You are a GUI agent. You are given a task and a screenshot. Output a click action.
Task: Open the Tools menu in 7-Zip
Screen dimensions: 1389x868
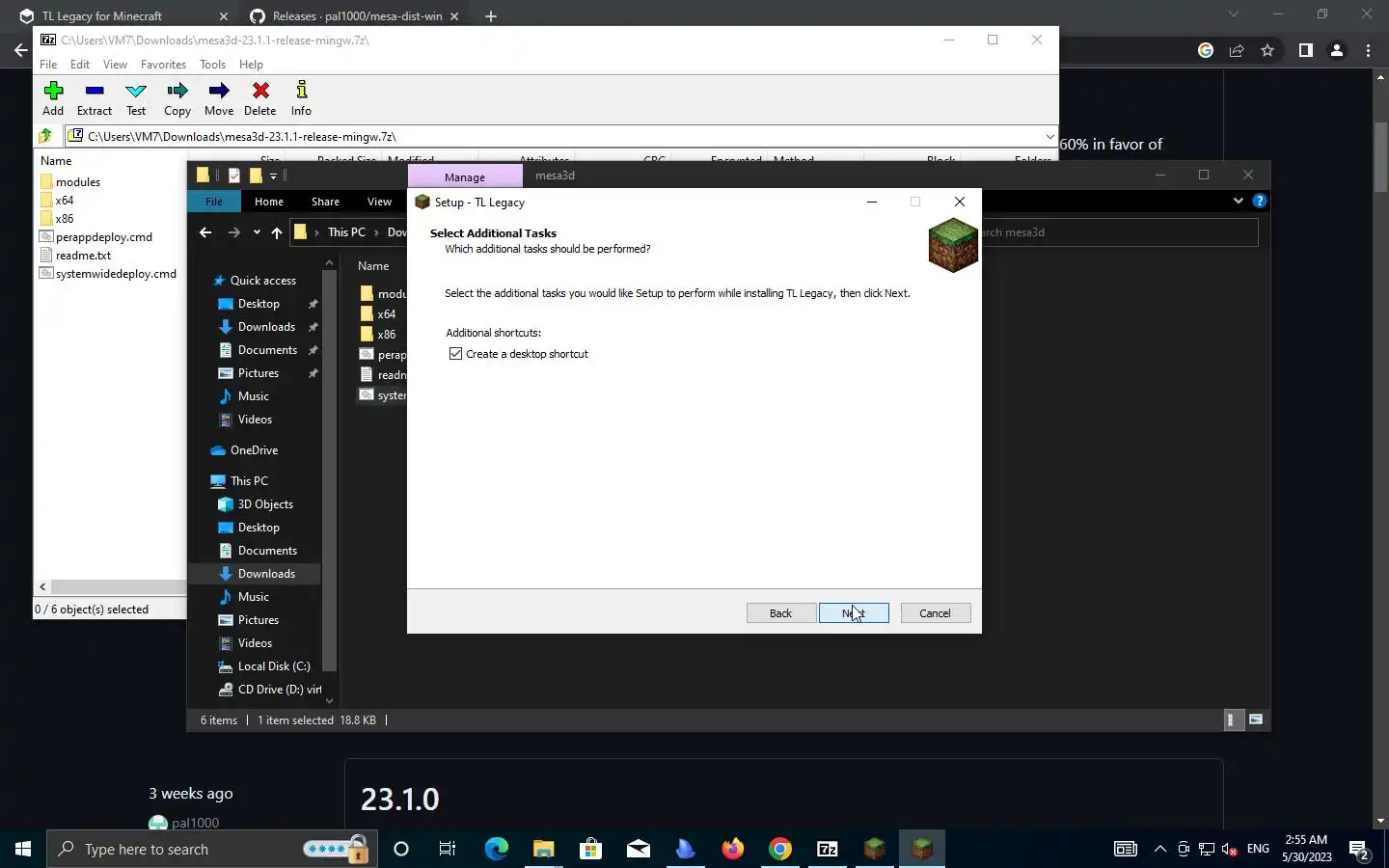pyautogui.click(x=212, y=65)
